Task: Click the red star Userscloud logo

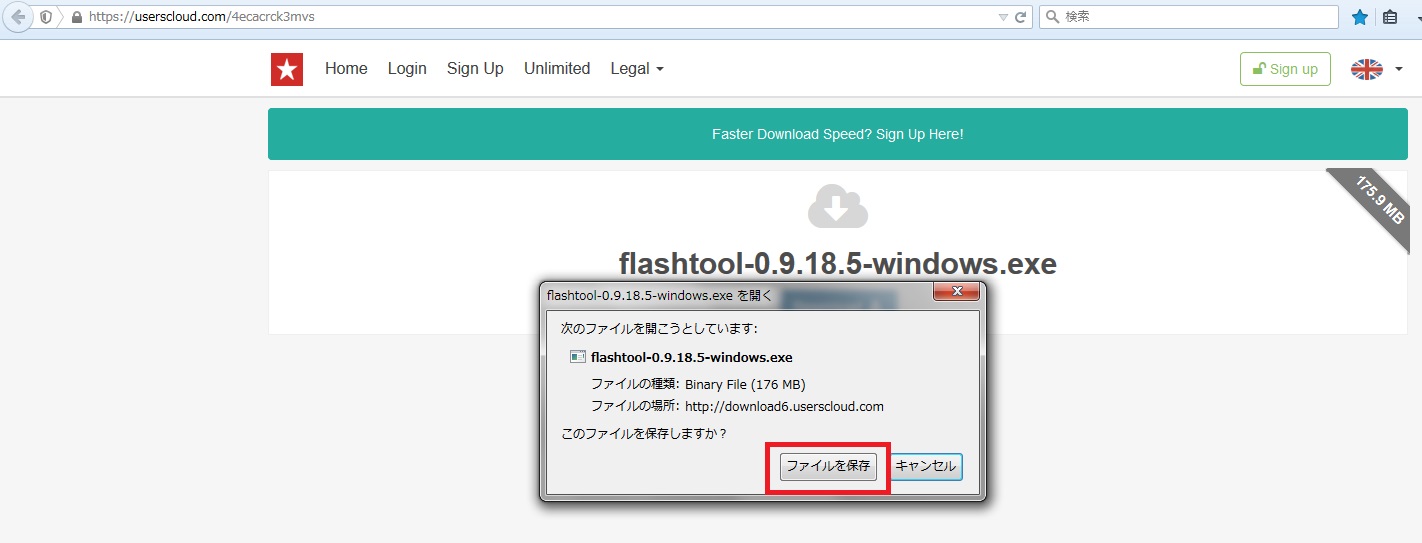Action: (287, 69)
